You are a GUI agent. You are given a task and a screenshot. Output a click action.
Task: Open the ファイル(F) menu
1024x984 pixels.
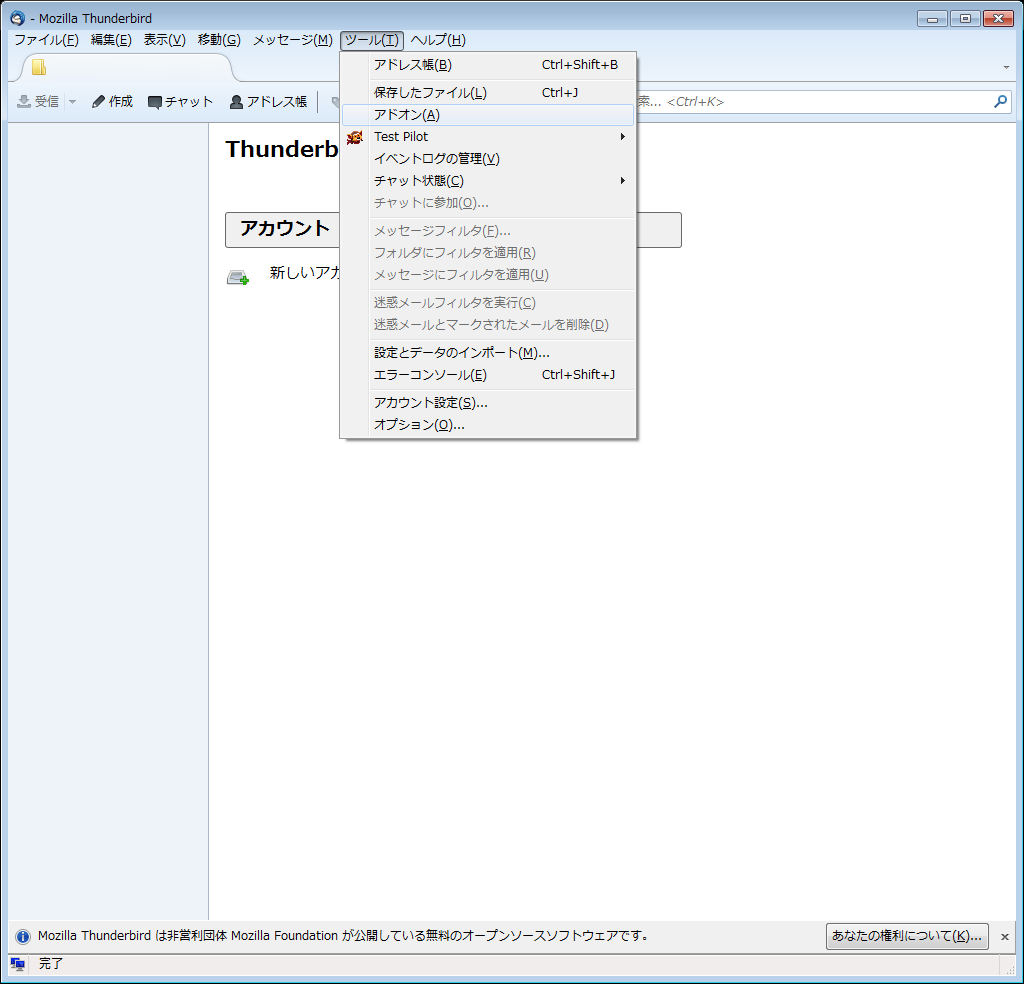point(46,40)
